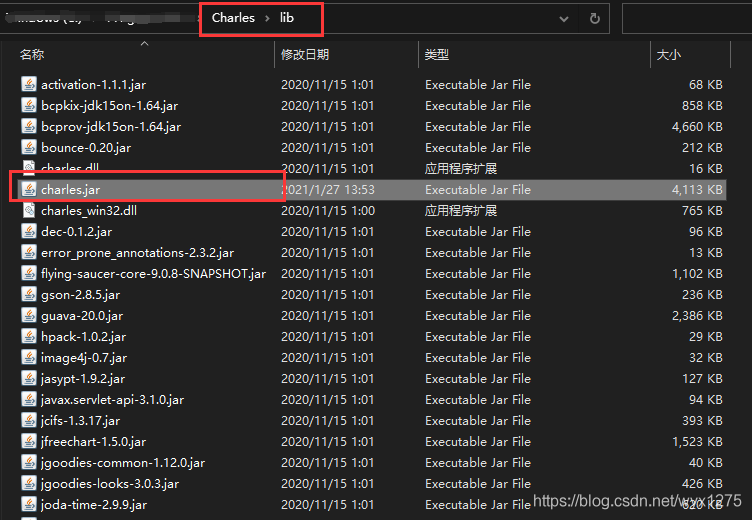Select the jfreechart-1.5.0.jar icon
Viewport: 752px width, 520px height.
(29, 442)
